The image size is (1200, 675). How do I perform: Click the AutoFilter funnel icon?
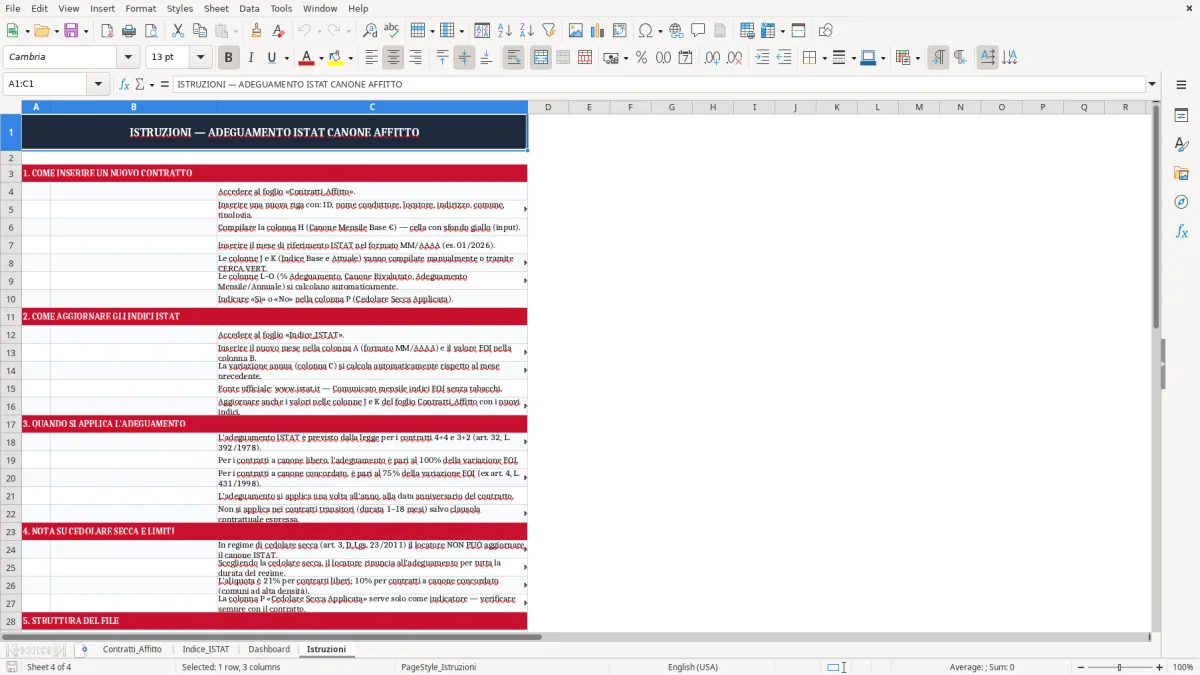click(549, 31)
